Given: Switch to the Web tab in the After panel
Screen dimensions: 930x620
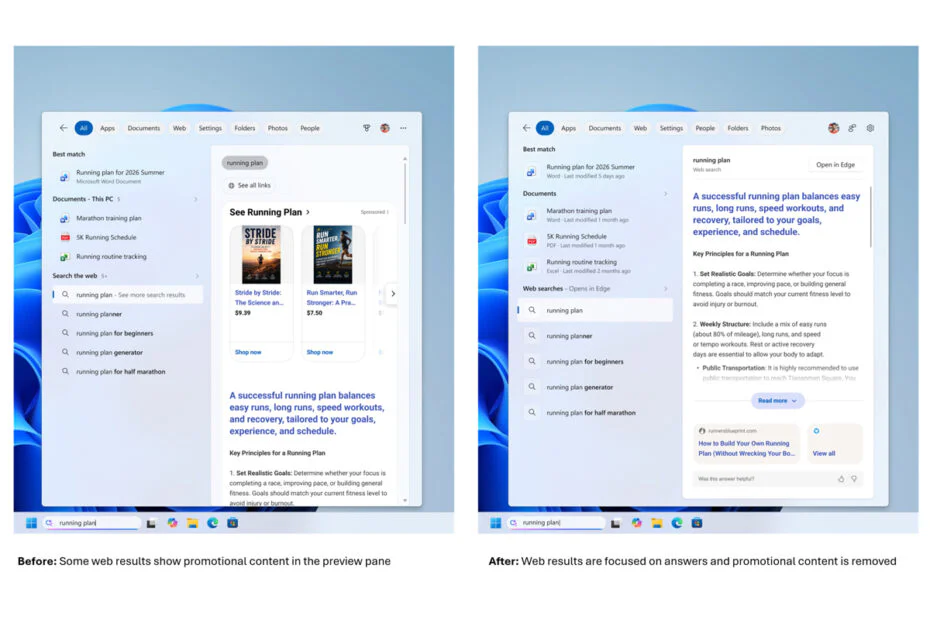Looking at the screenshot, I should 640,128.
